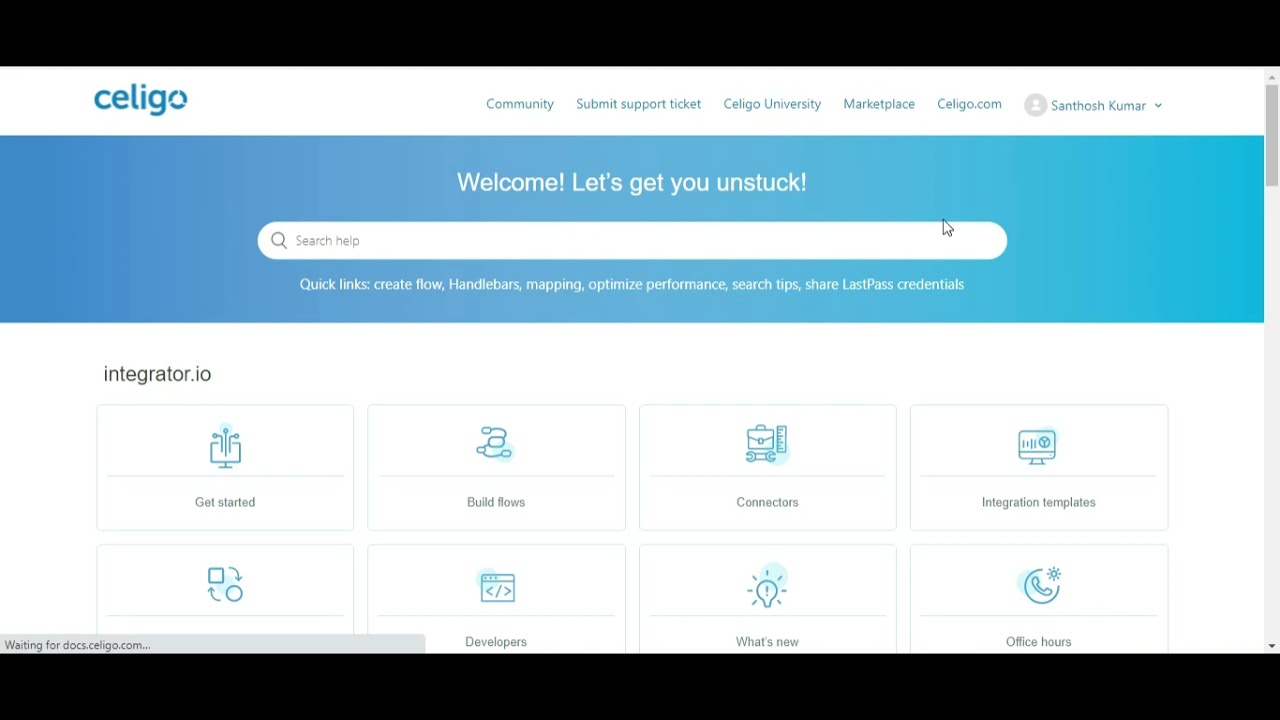Click the Celigo logo
1280x720 pixels.
pyautogui.click(x=140, y=100)
